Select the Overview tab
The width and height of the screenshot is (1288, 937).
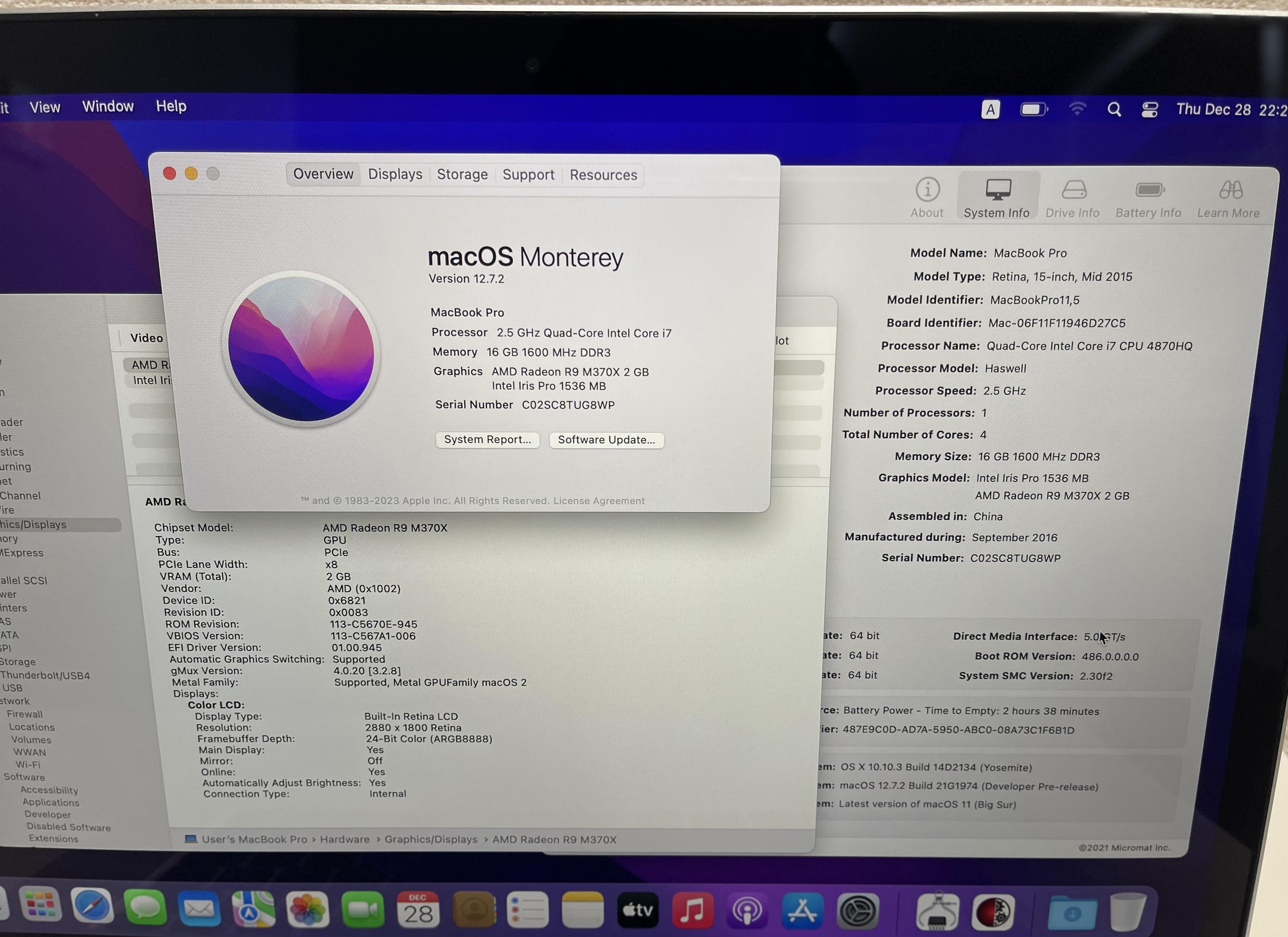[323, 174]
